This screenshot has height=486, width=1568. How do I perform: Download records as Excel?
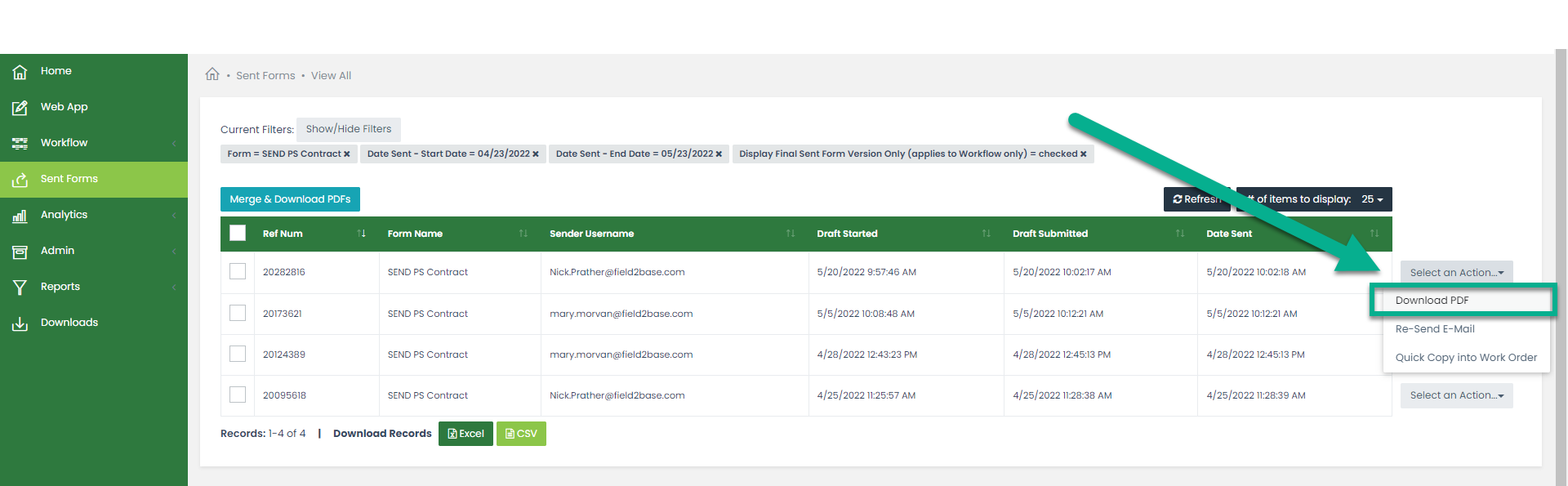465,434
